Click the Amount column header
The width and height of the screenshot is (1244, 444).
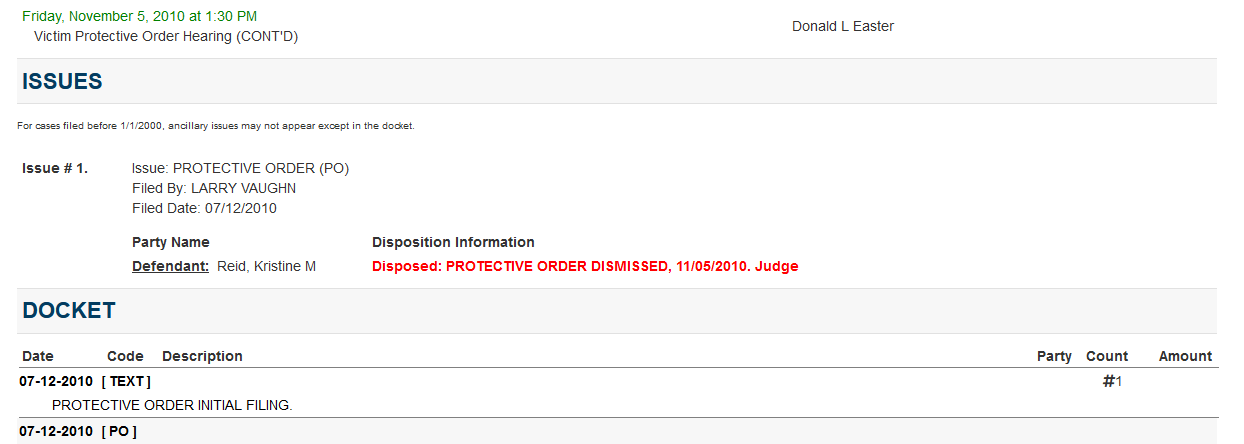pyautogui.click(x=1185, y=356)
